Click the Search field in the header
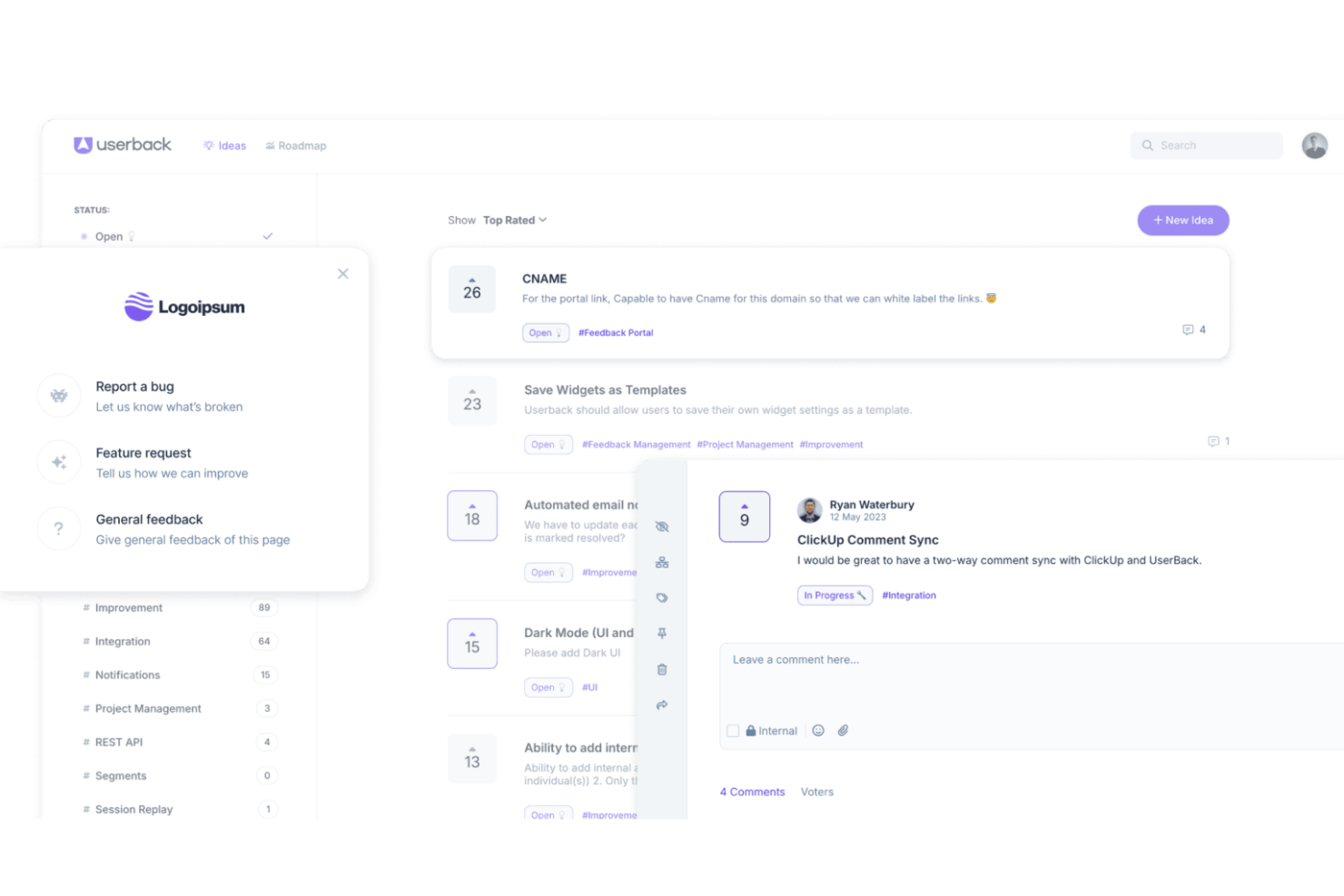Viewport: 1344px width, 896px height. pyautogui.click(x=1206, y=145)
